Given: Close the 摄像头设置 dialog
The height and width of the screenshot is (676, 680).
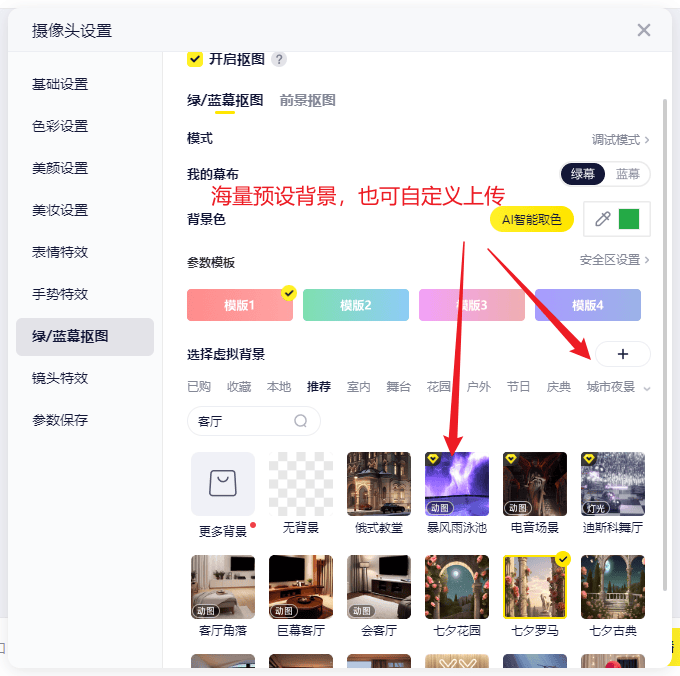Looking at the screenshot, I should (644, 30).
